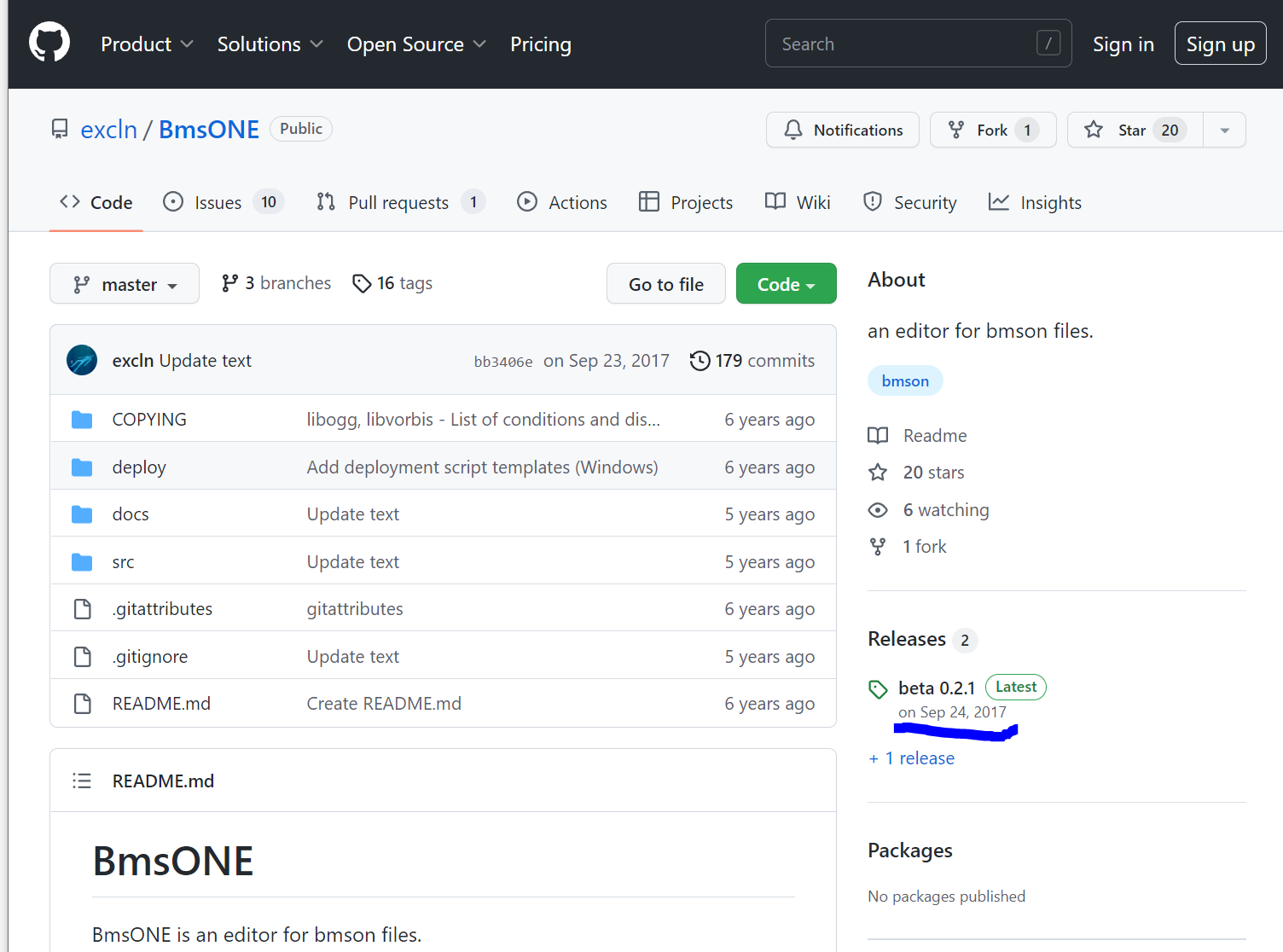Click the star icon beside 20 stars

[x=878, y=473]
